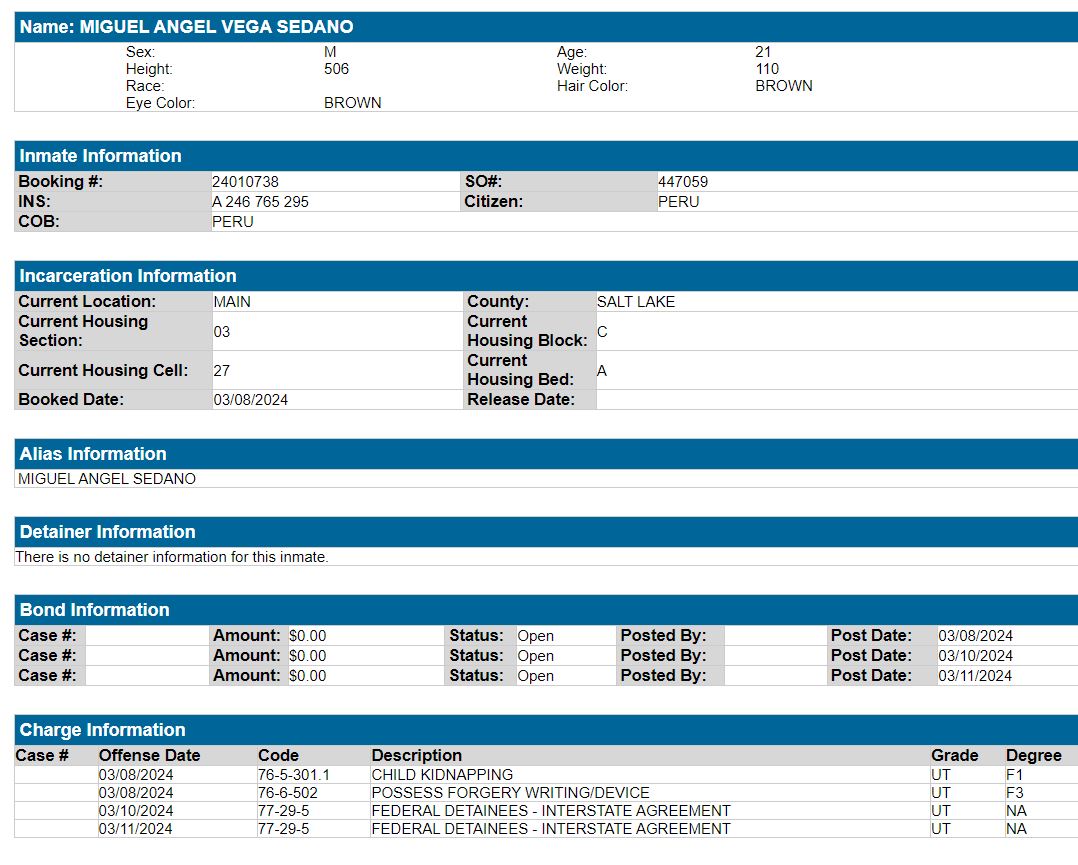Select SO number 447059
This screenshot has height=865, width=1078.
point(683,182)
